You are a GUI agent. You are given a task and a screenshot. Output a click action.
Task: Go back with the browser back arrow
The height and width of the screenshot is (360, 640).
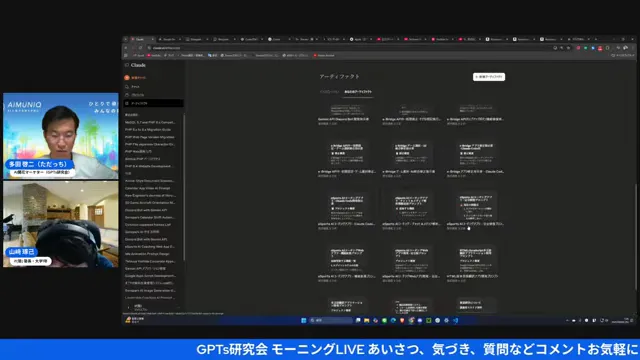(x=126, y=48)
